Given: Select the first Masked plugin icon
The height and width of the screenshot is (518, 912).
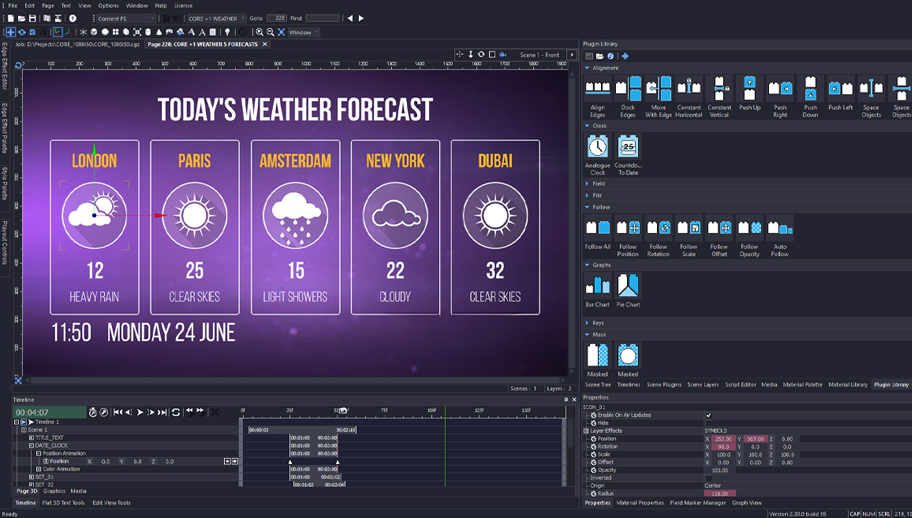Looking at the screenshot, I should 597,355.
